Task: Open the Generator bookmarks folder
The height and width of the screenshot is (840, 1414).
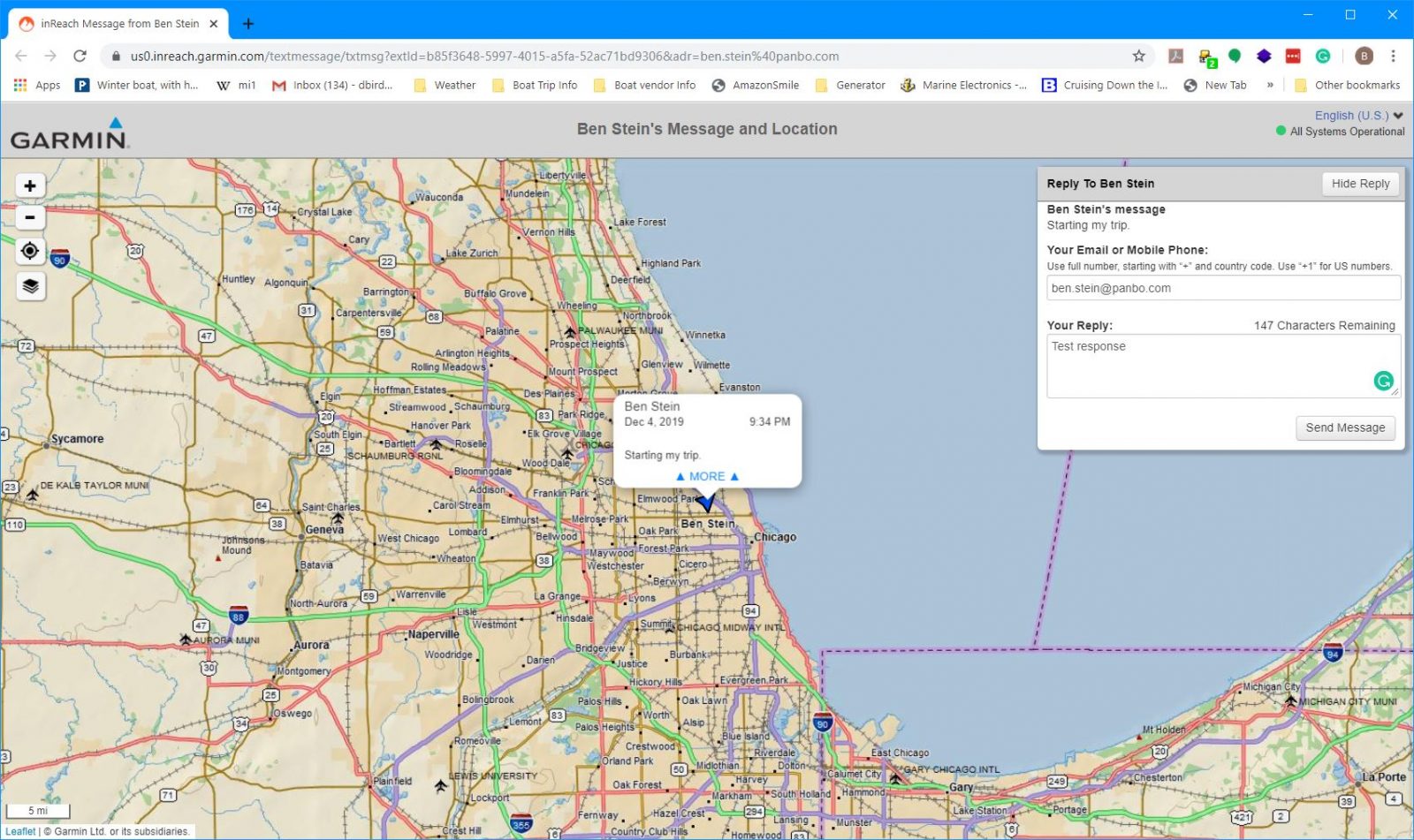Action: click(x=850, y=85)
